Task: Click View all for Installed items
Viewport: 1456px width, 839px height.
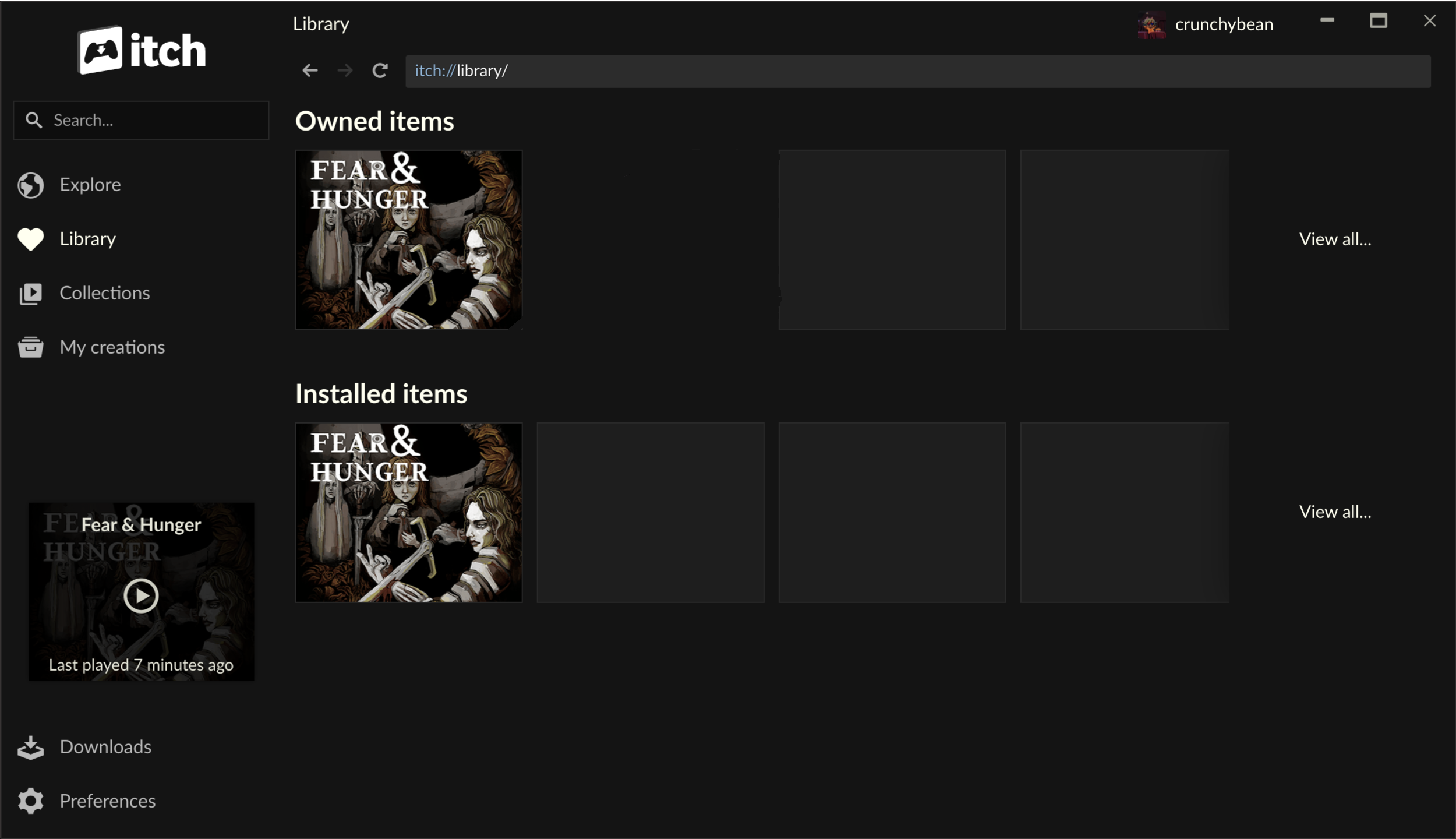Action: 1335,512
